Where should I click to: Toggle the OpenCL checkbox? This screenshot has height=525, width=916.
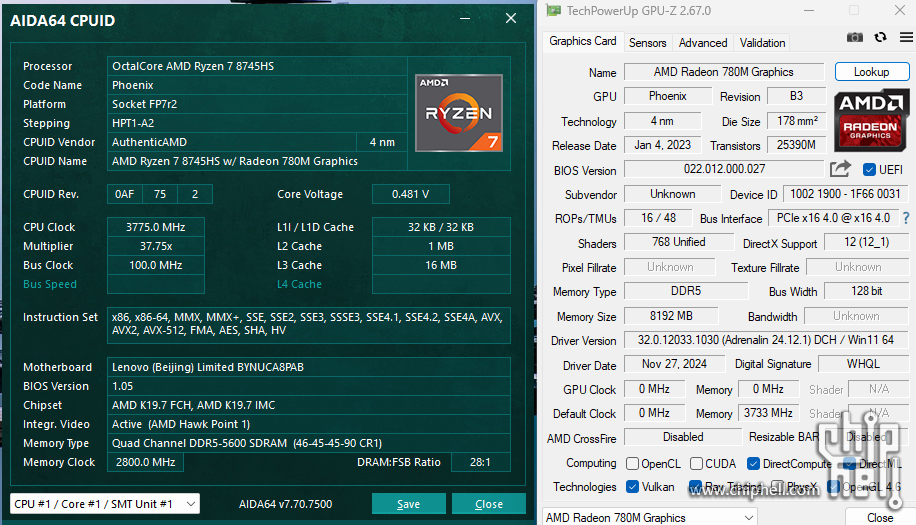[632, 464]
